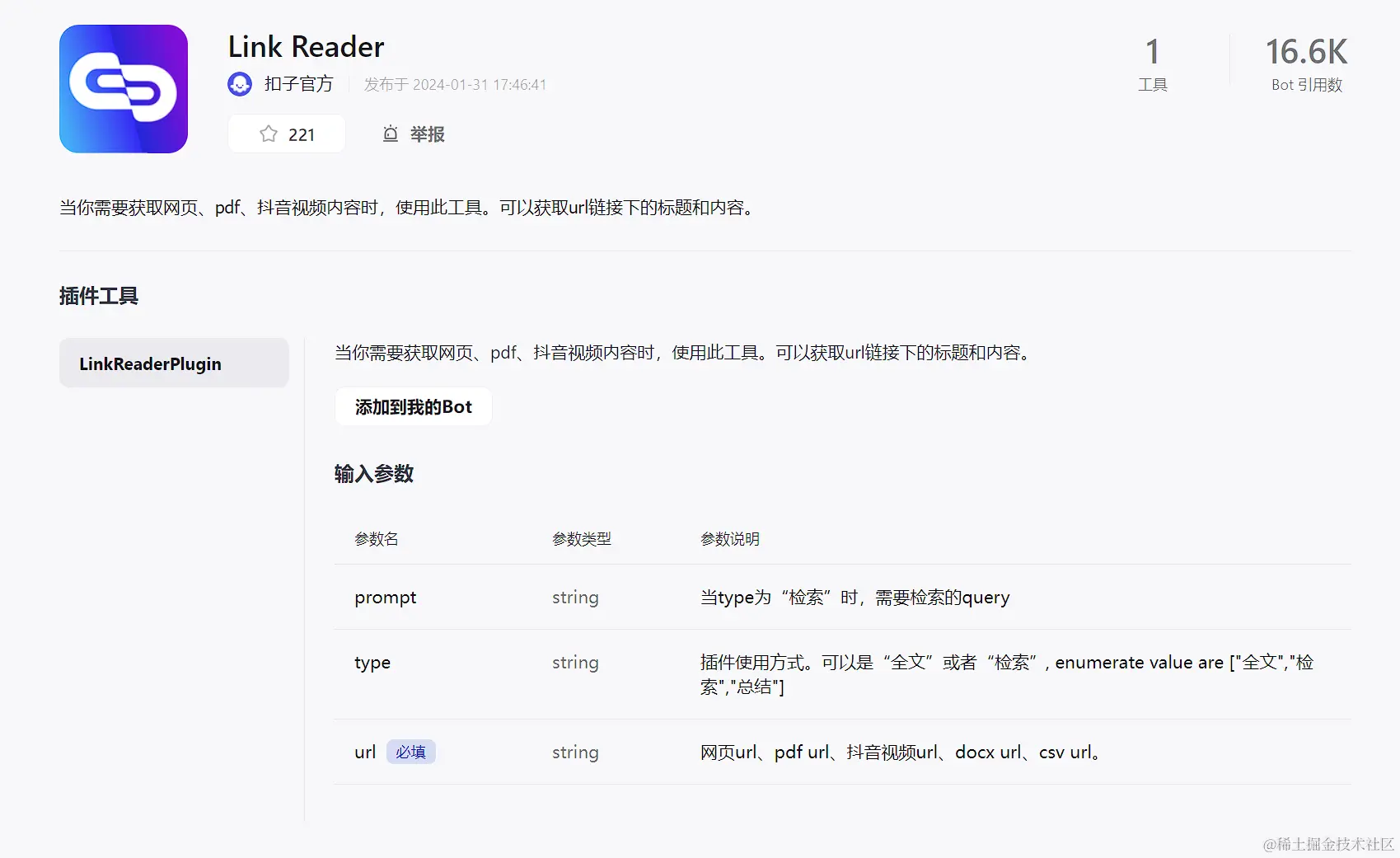Click the plugin description under the header

point(407,208)
